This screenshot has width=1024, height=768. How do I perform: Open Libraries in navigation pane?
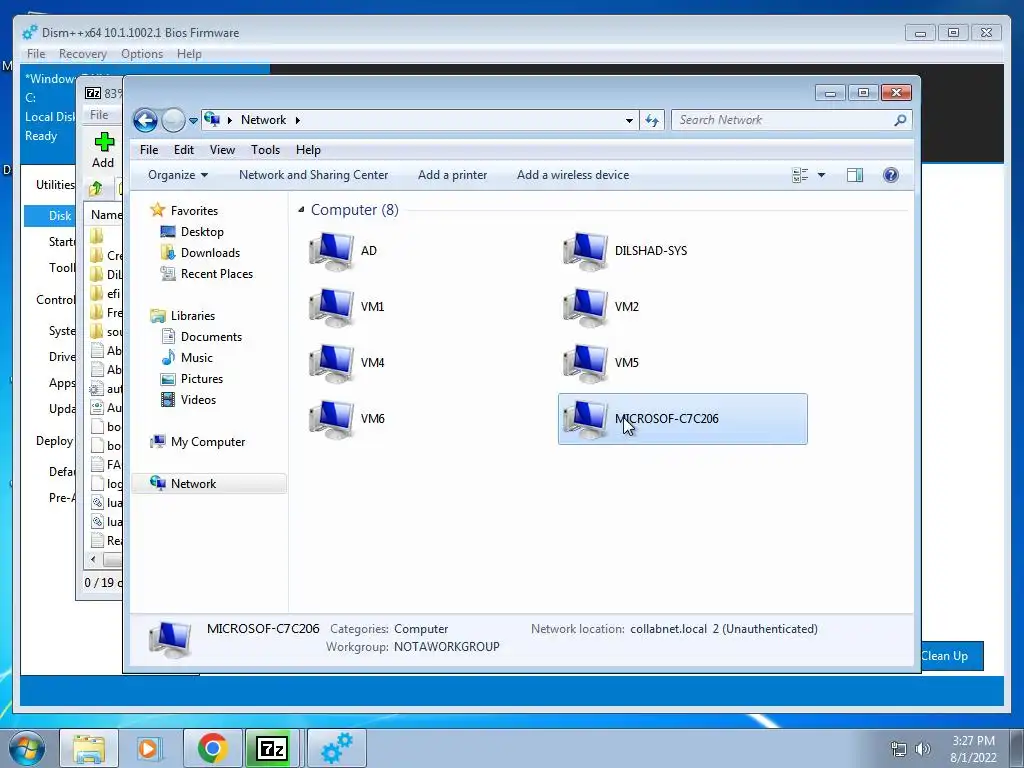click(193, 316)
